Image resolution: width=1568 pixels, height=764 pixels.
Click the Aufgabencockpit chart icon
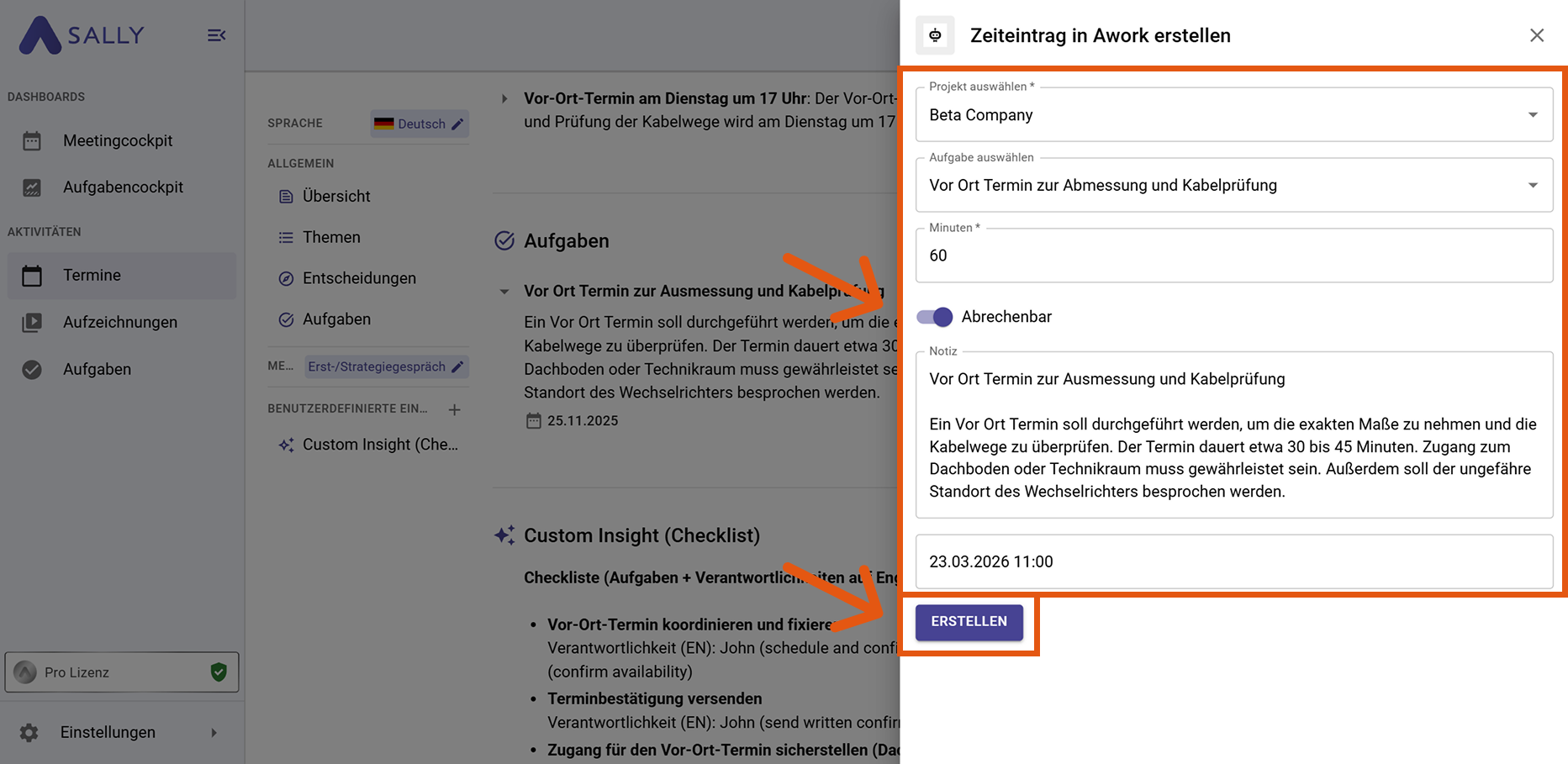32,187
